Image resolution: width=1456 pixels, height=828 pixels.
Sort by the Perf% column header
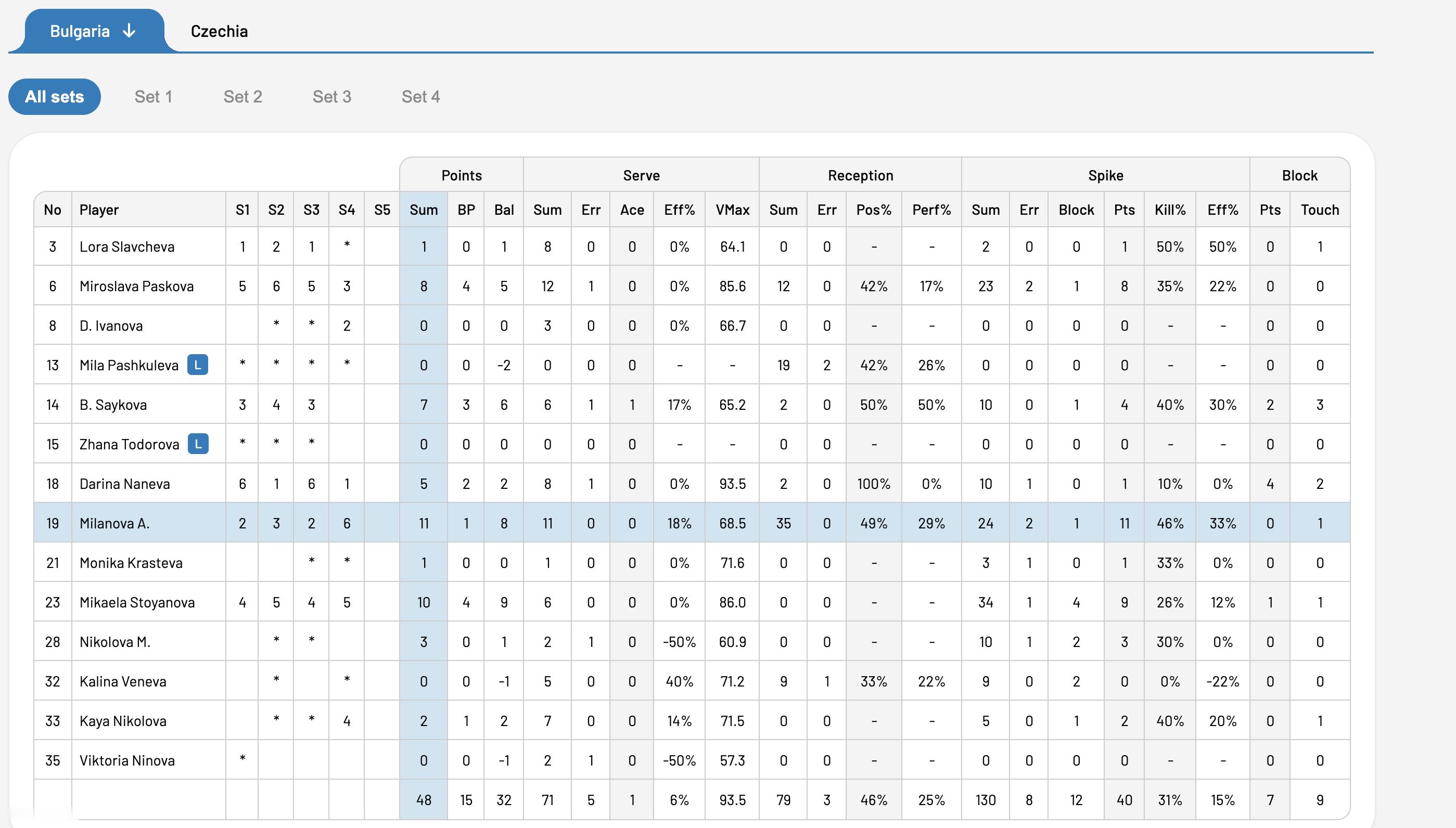point(931,210)
